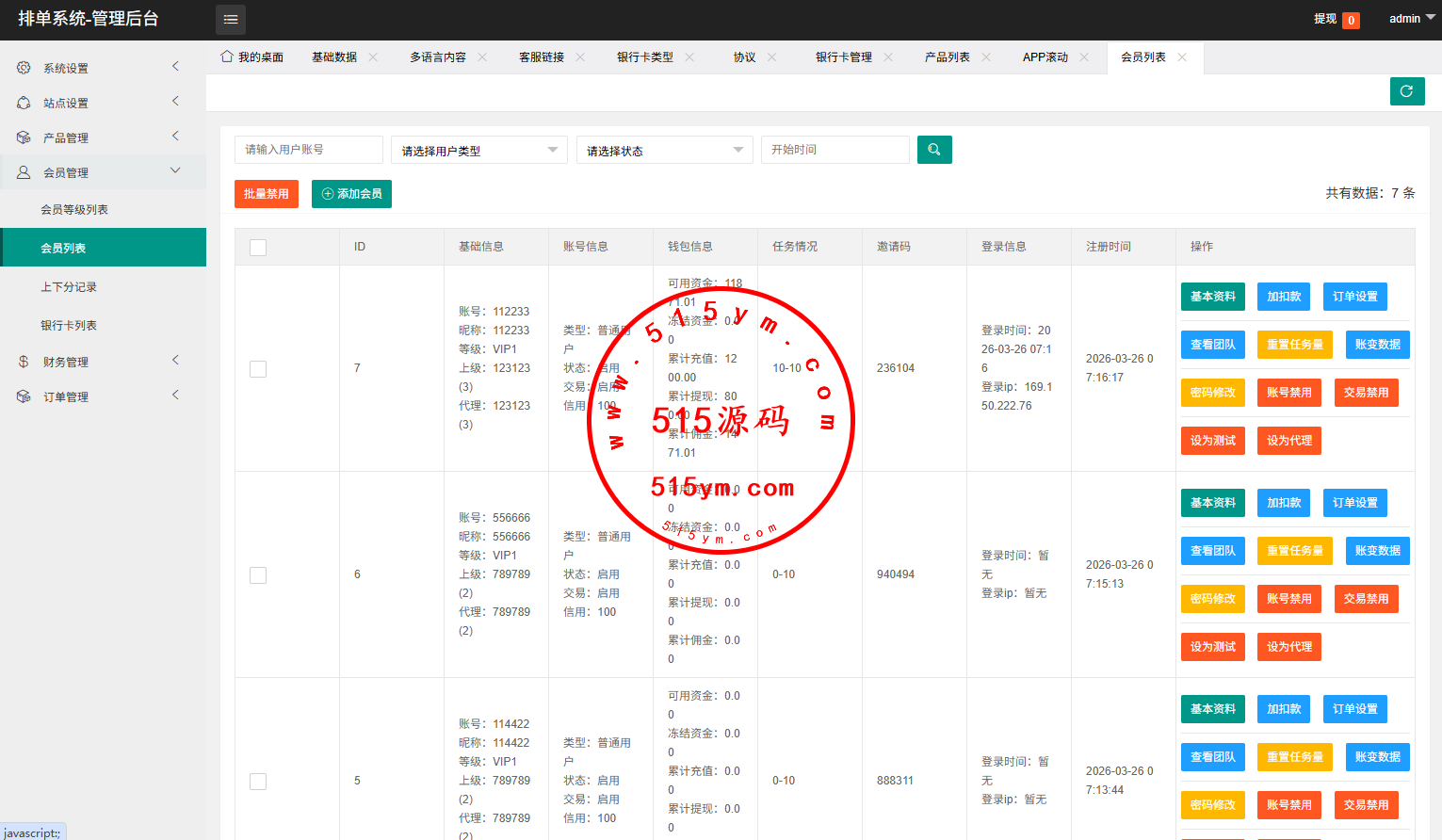Close the 基础数据 tab with X
Screen dimensions: 1442x840
tap(373, 57)
